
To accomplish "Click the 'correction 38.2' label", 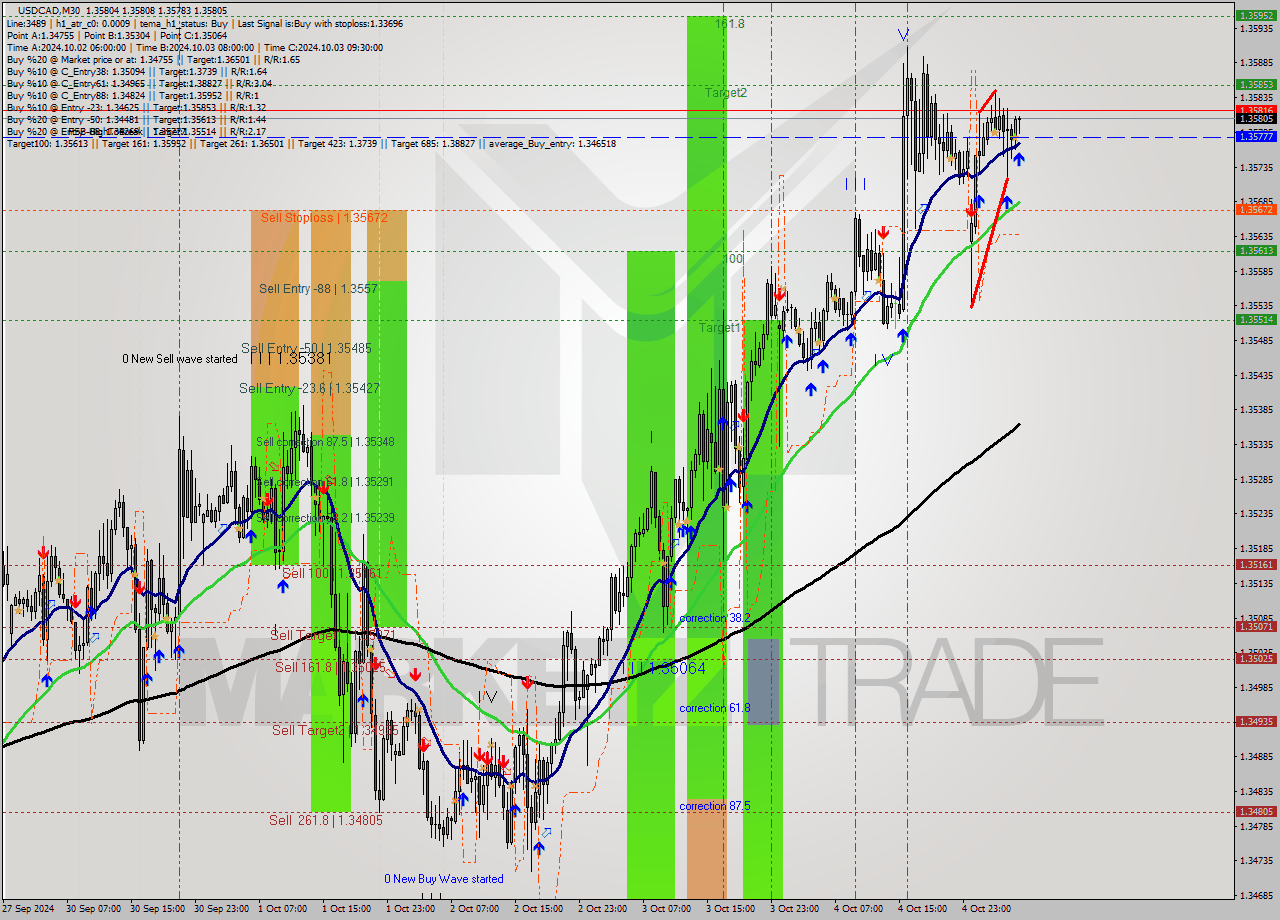I will [715, 618].
